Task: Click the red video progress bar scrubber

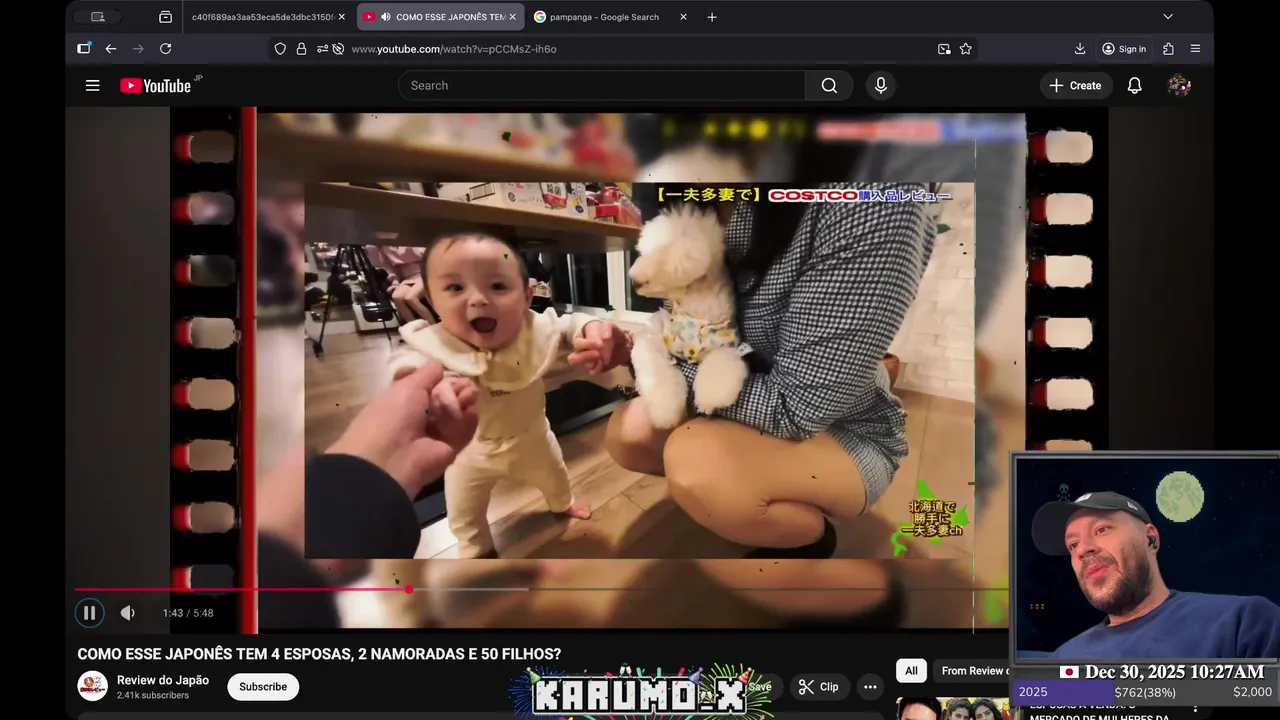Action: point(409,589)
